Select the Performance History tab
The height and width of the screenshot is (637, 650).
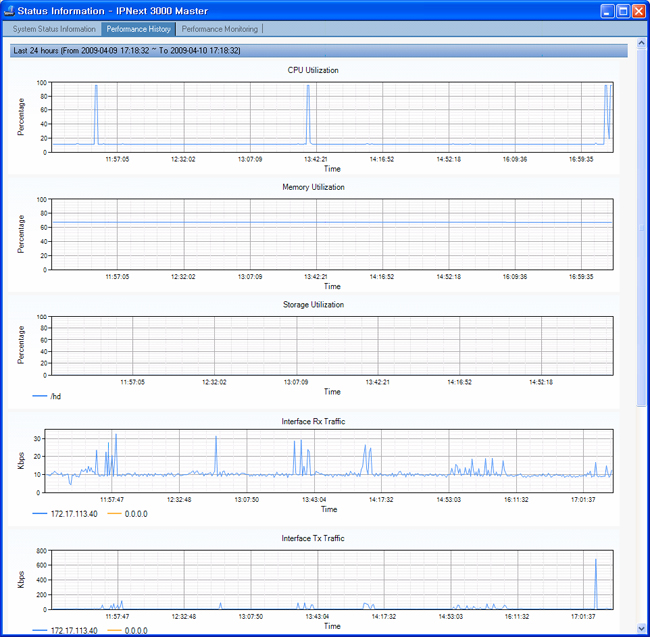138,29
